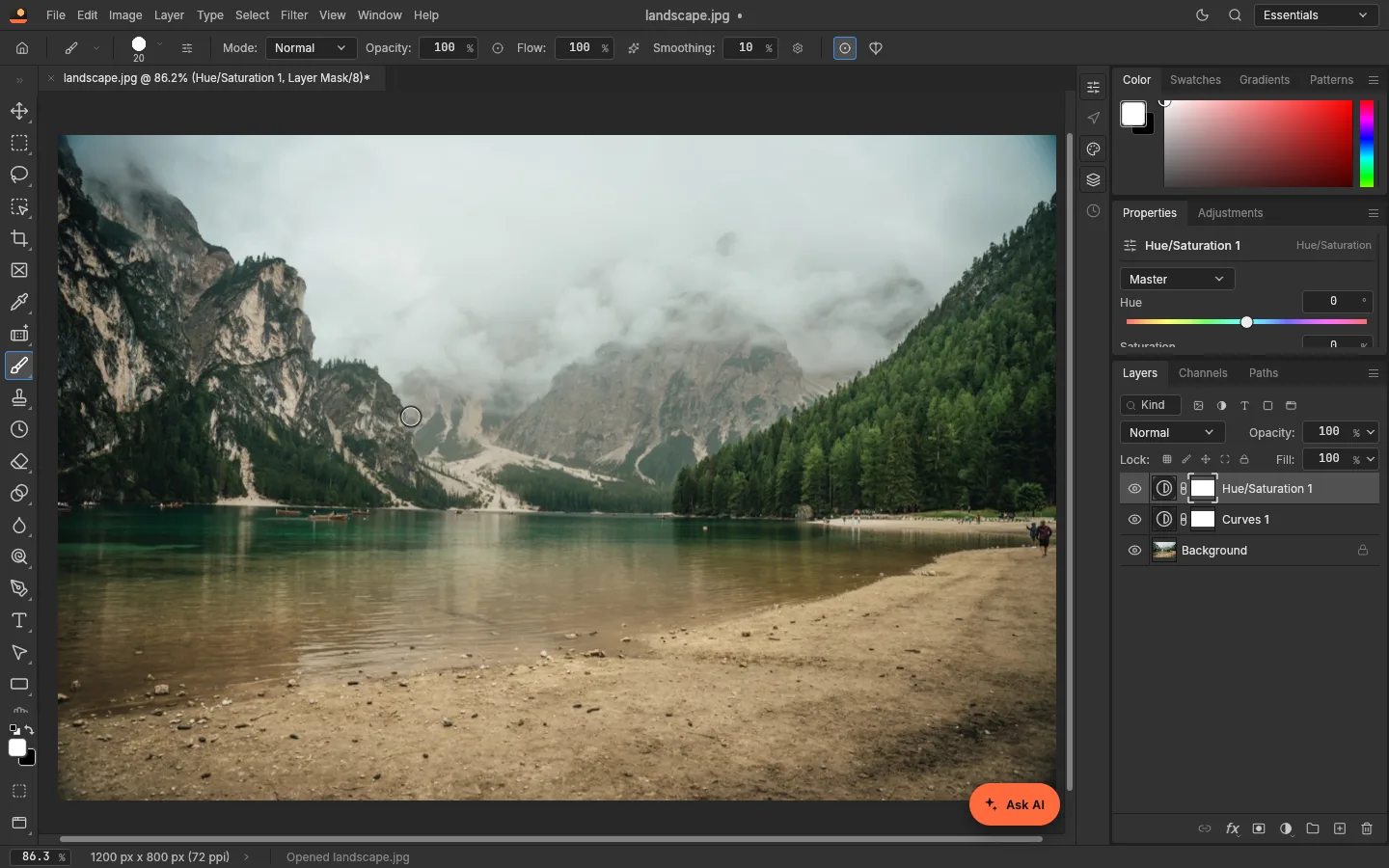Open the brush Mode dropdown

pyautogui.click(x=311, y=48)
